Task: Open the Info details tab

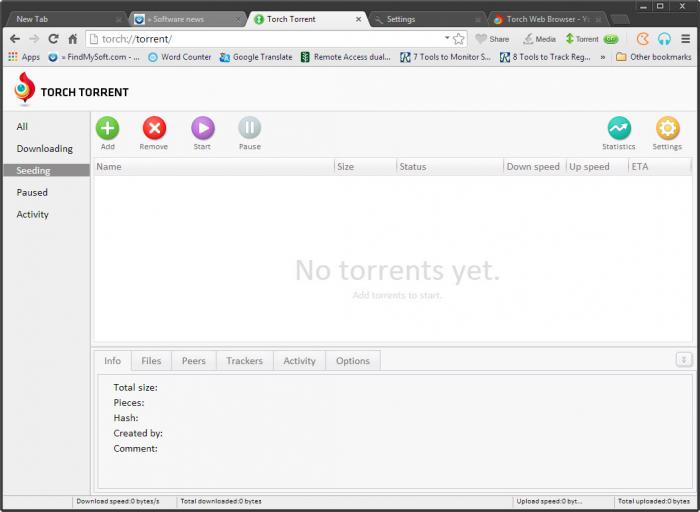Action: coord(112,361)
